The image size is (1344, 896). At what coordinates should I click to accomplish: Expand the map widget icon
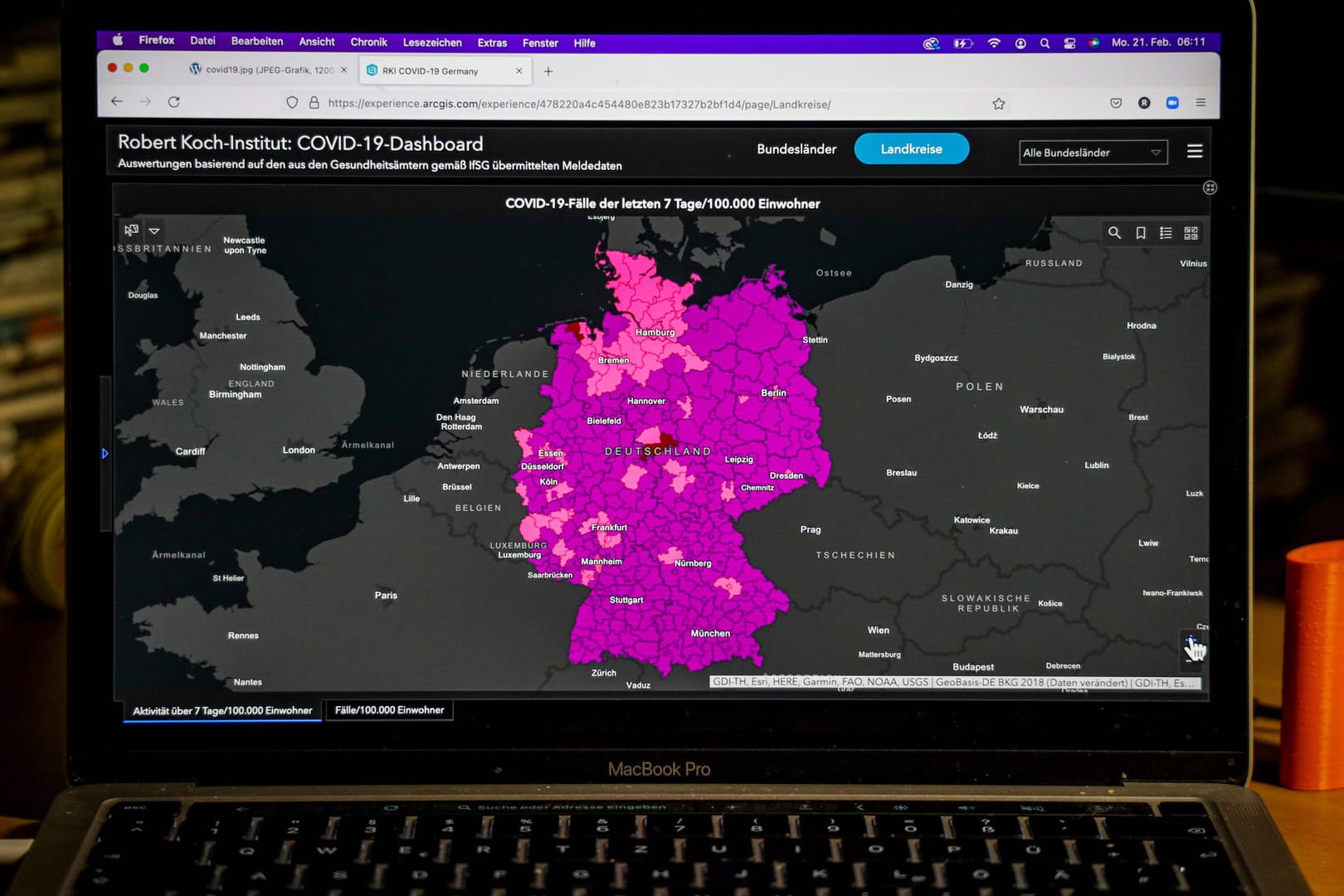click(x=1210, y=187)
